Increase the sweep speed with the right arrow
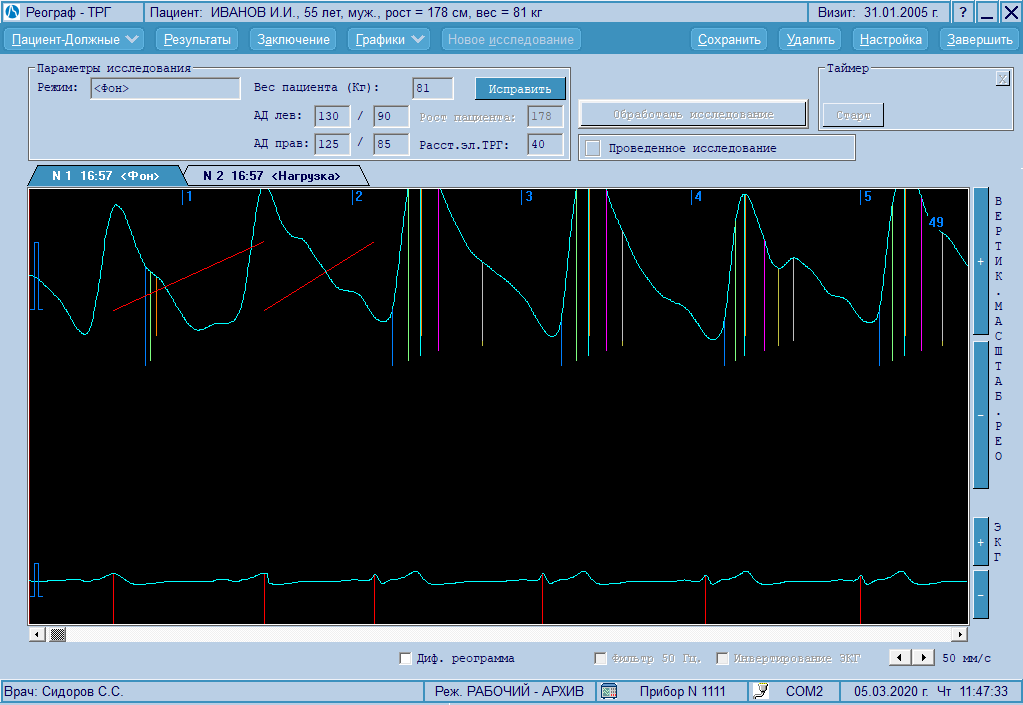 click(923, 657)
